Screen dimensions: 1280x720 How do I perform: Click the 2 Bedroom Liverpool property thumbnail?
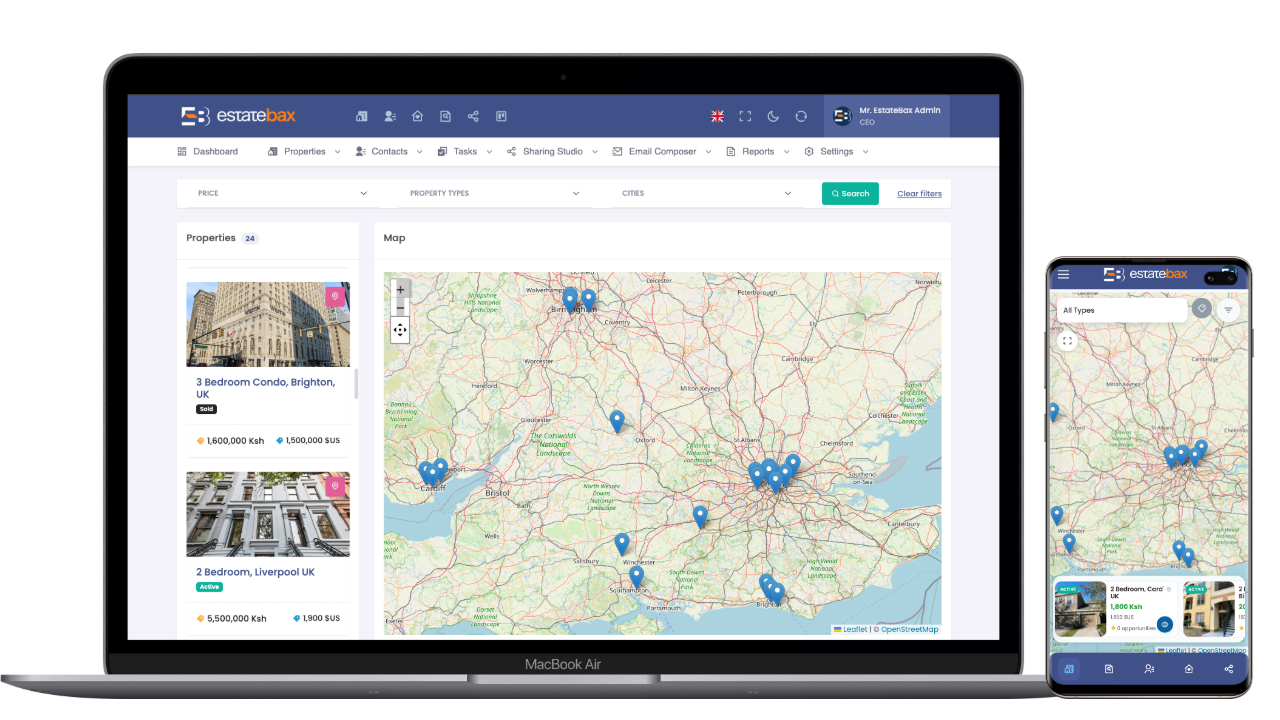[268, 514]
